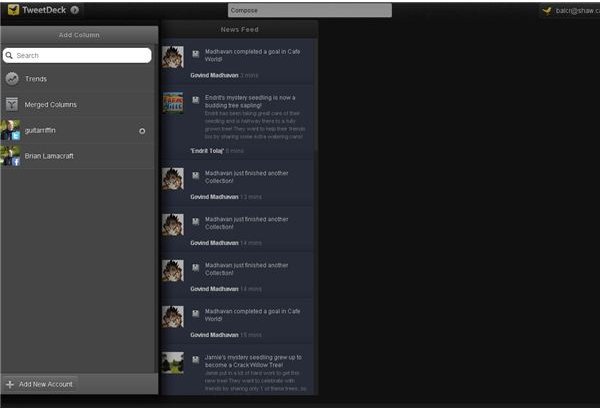Click the post-type icon on the third 'finished another Collection' post
This screenshot has height=409, width=600.
click(x=196, y=267)
